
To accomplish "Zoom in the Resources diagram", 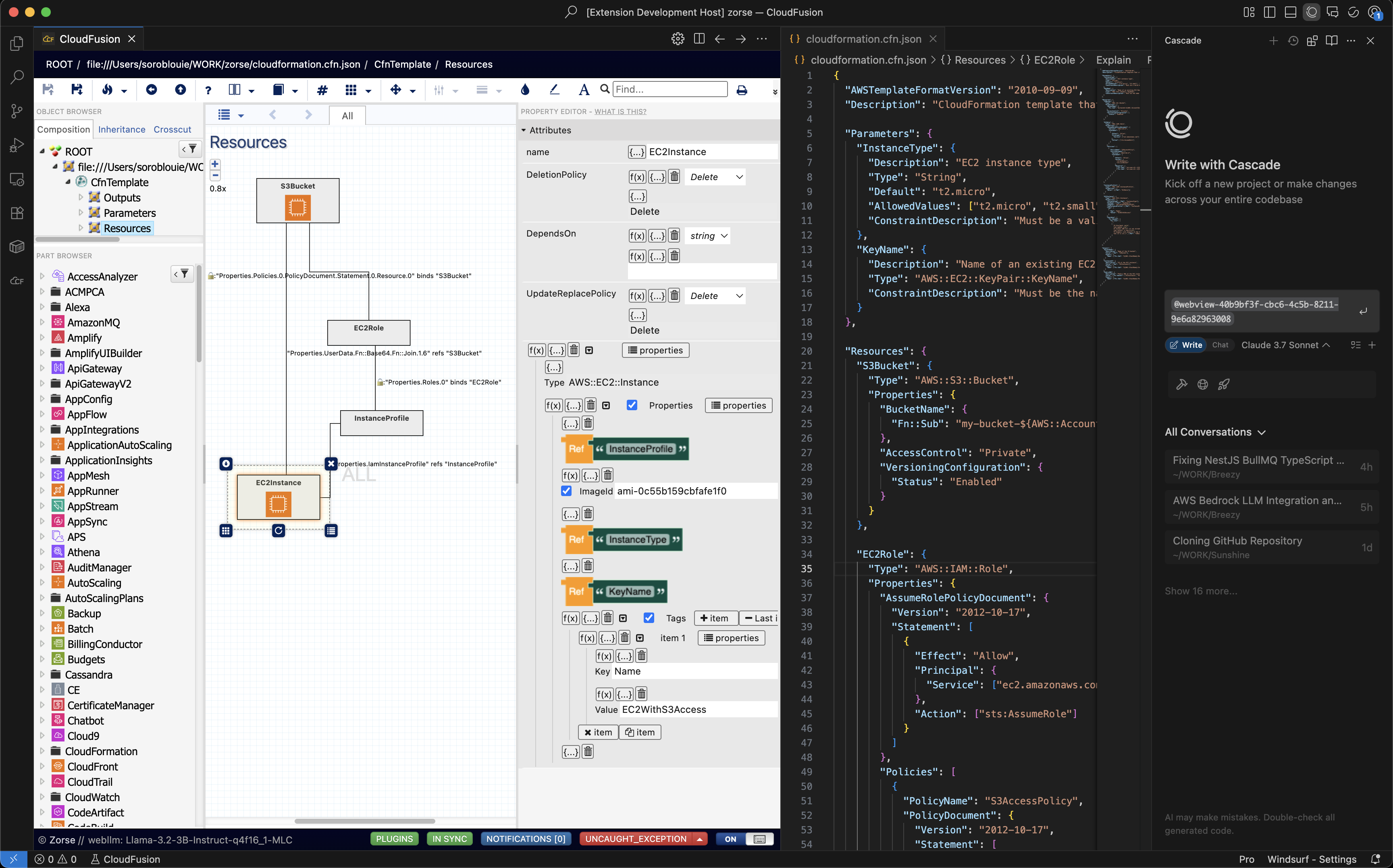I will 215,164.
